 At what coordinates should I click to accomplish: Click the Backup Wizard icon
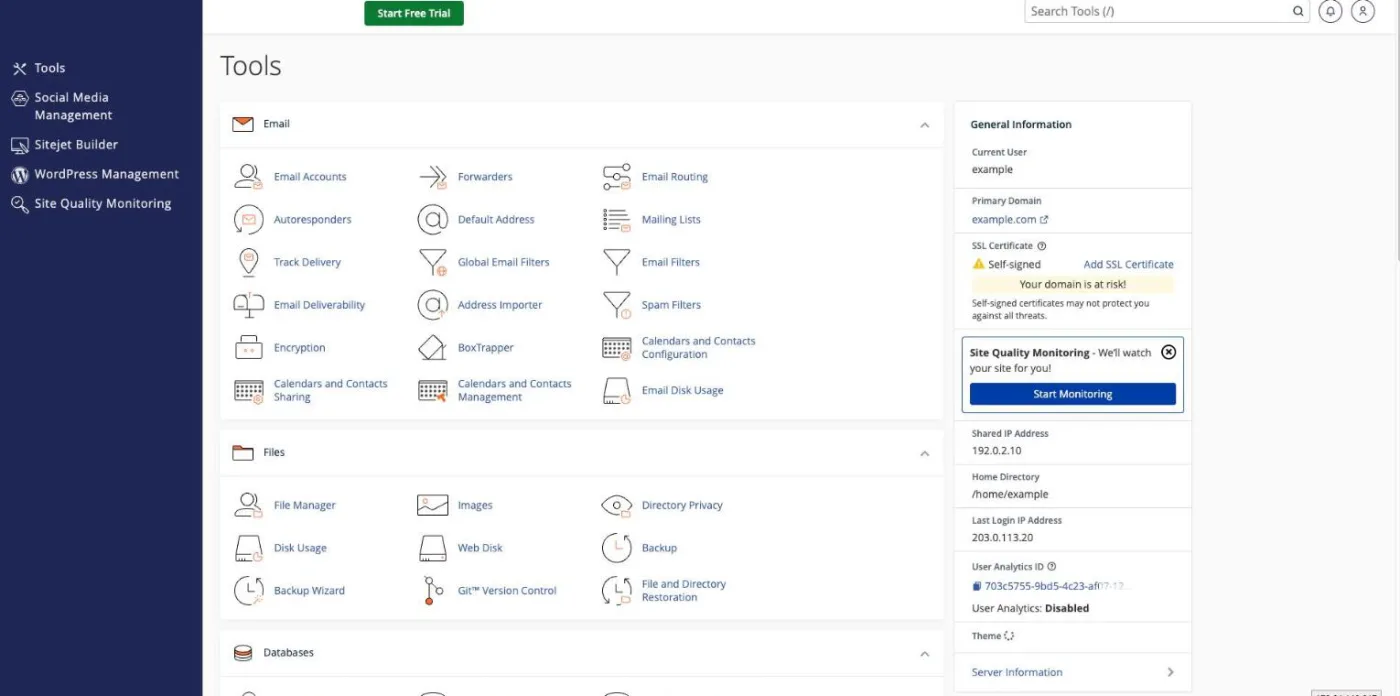click(248, 591)
